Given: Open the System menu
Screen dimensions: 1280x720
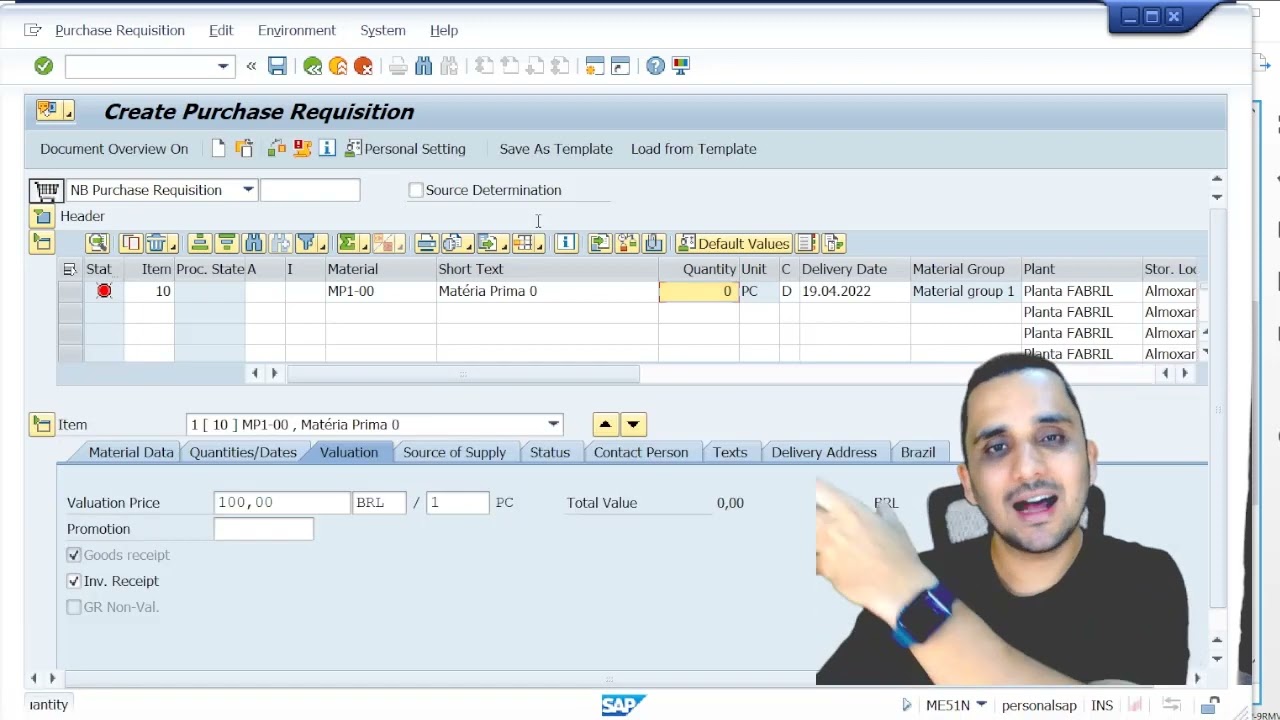Looking at the screenshot, I should (x=383, y=31).
